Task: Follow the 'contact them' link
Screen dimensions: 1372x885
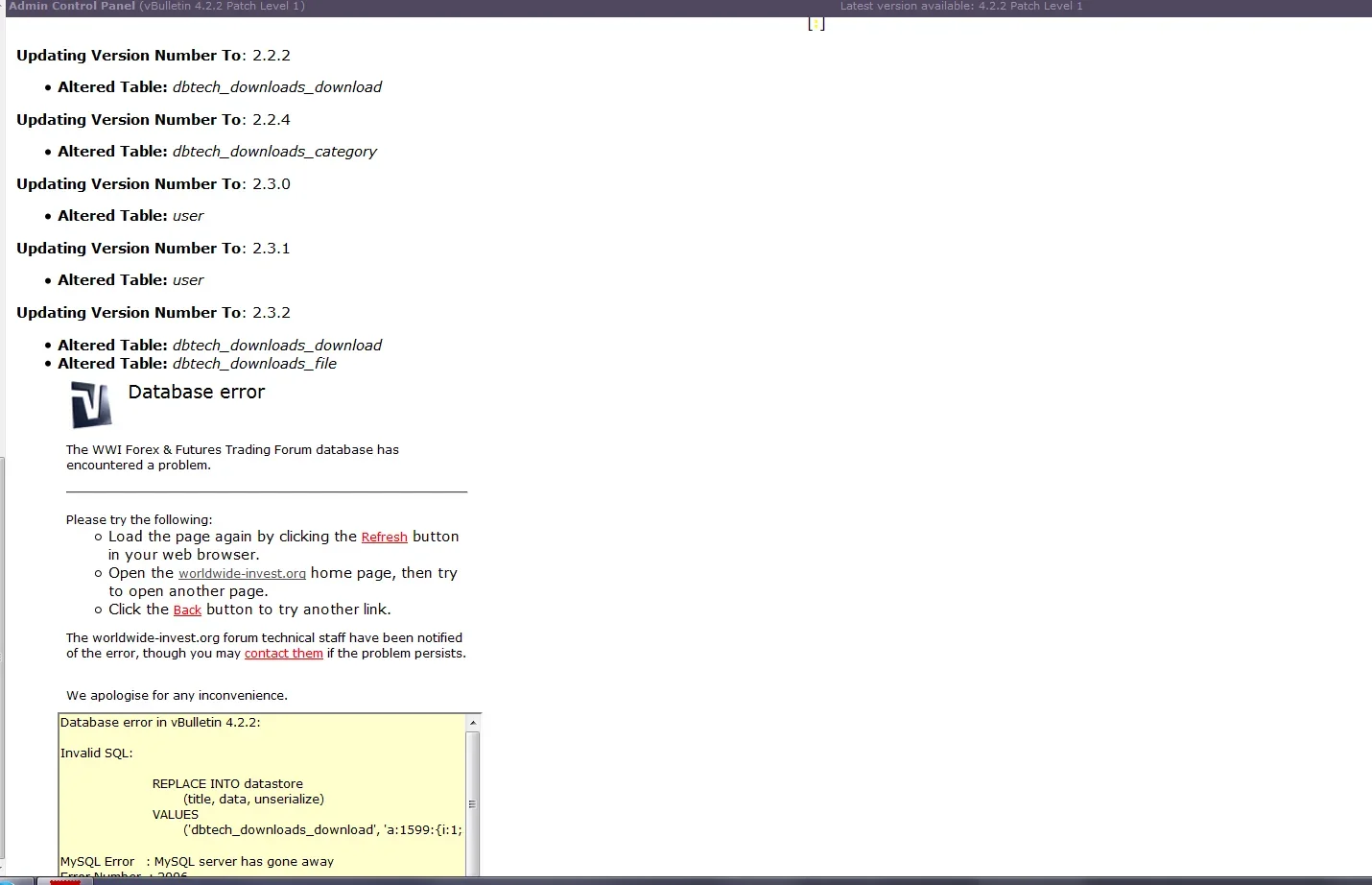Action: coord(283,654)
